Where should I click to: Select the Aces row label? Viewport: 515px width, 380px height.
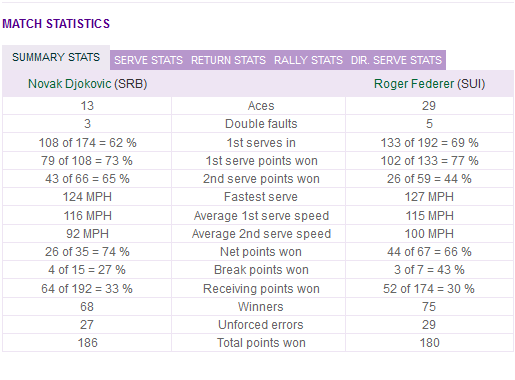click(261, 106)
